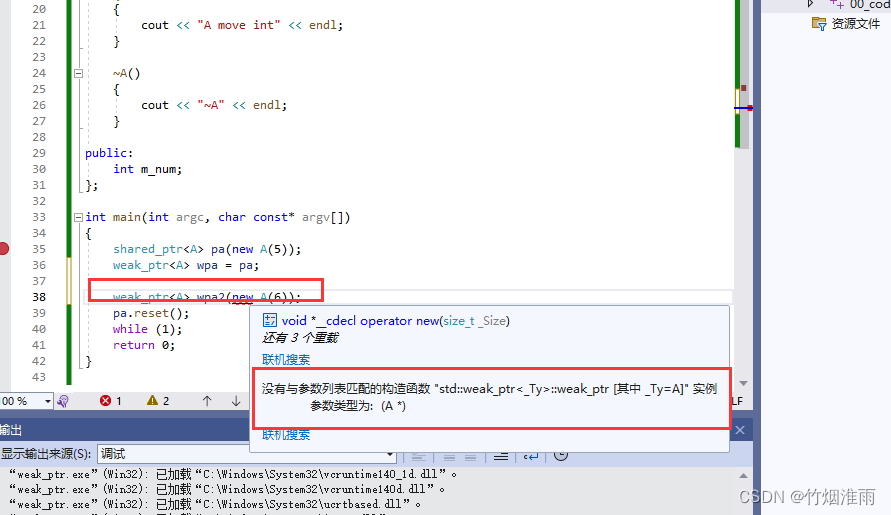Click upper 联机搜索 link in tooltip
The width and height of the screenshot is (891, 515).
coord(286,359)
